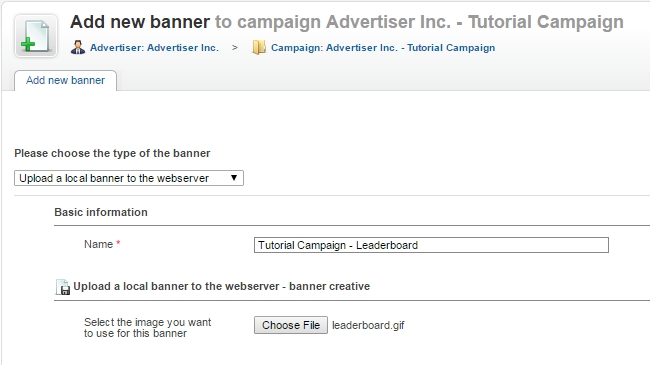This screenshot has width=650, height=365.
Task: Click the advertiser person icon in breadcrumb
Action: coord(78,48)
